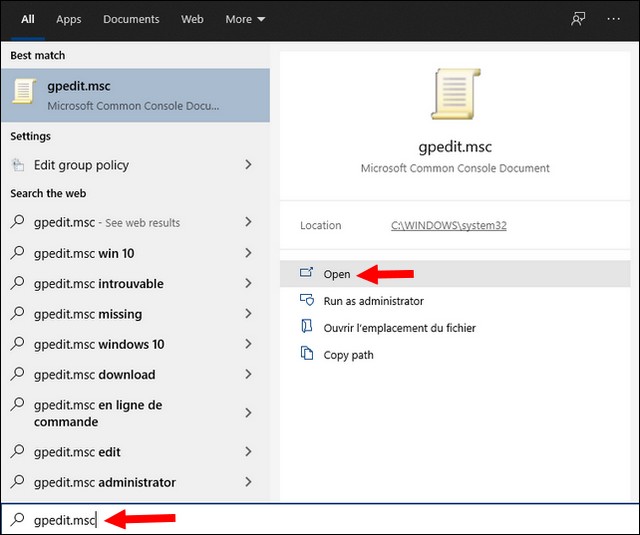The height and width of the screenshot is (535, 640).
Task: Click the Run as administrator shield icon
Action: (307, 300)
